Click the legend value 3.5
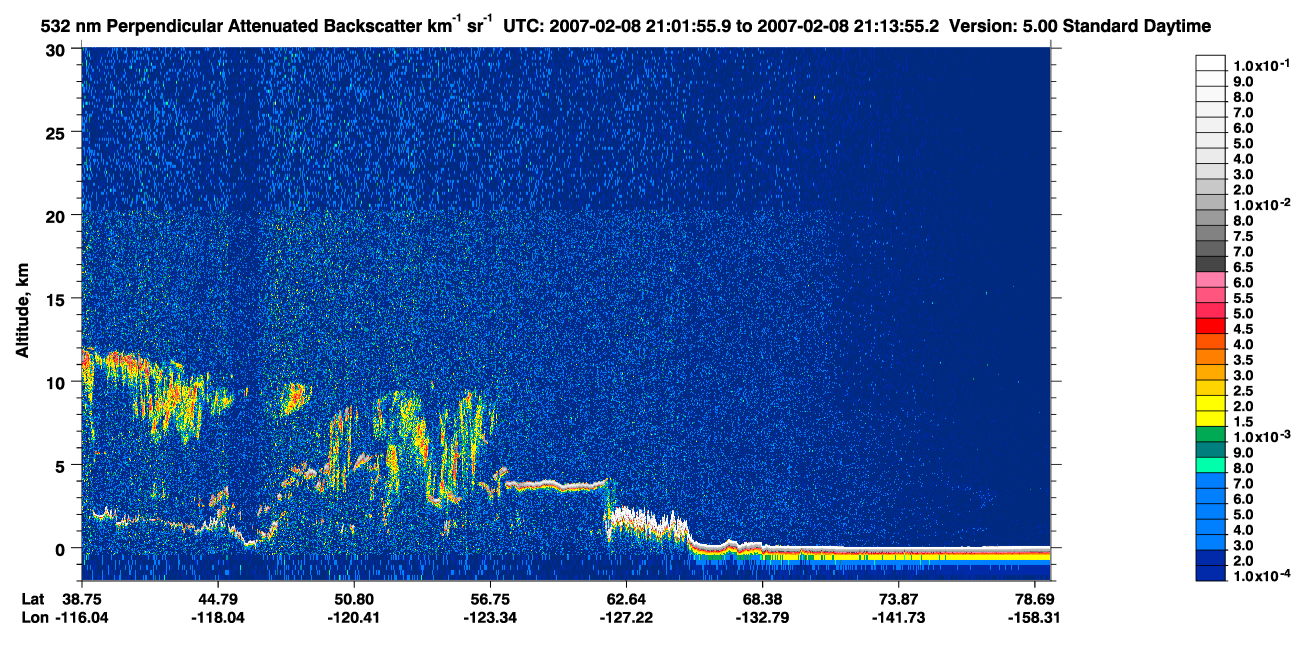The image size is (1300, 667). [1245, 360]
